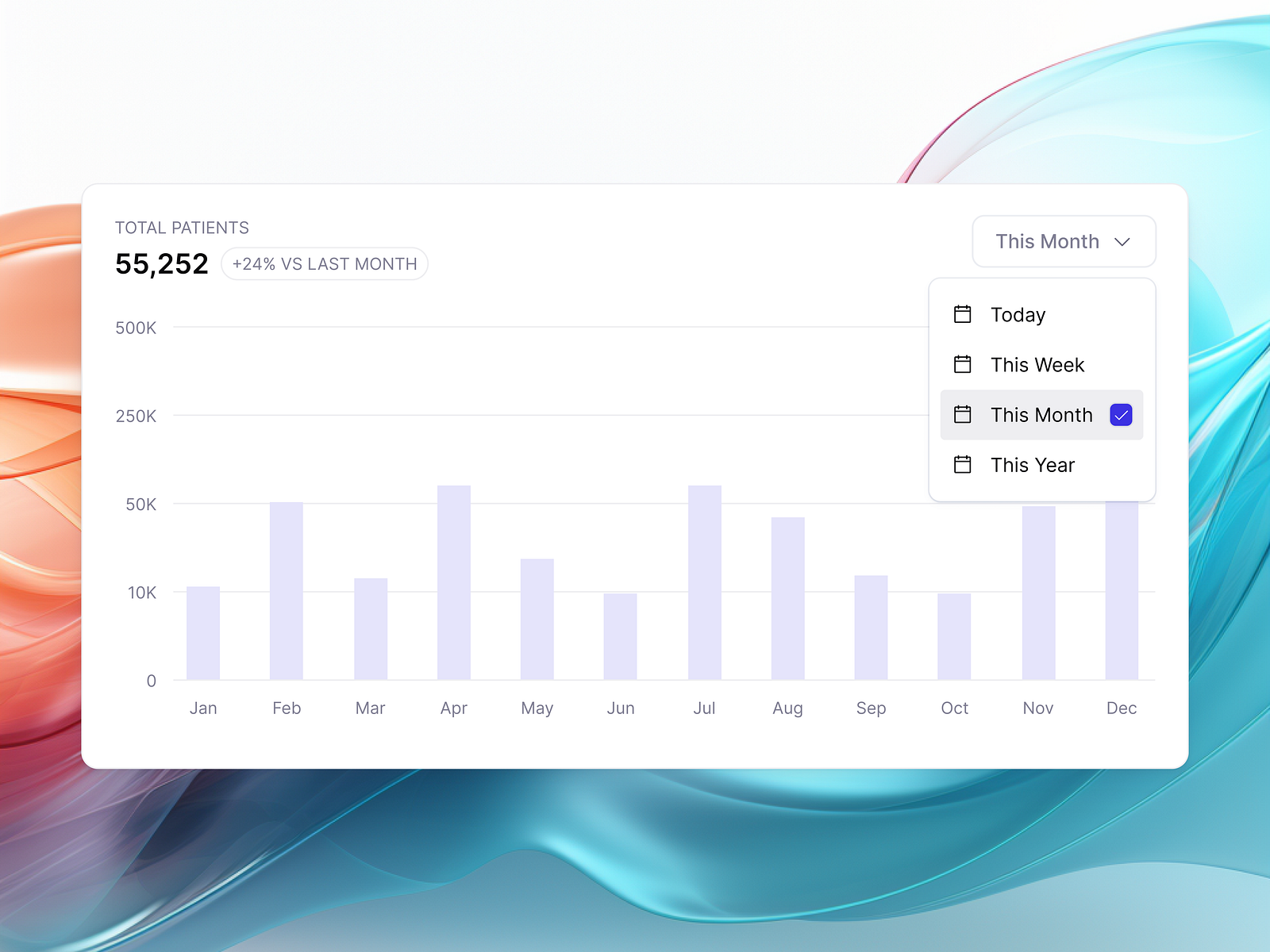The image size is (1270, 952).
Task: Click the Mar axis label
Action: (x=371, y=708)
